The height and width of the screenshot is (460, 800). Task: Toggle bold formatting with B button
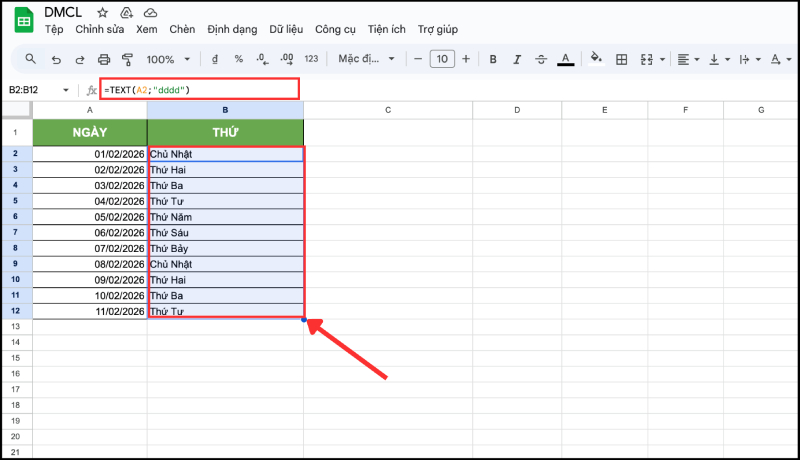coord(494,59)
